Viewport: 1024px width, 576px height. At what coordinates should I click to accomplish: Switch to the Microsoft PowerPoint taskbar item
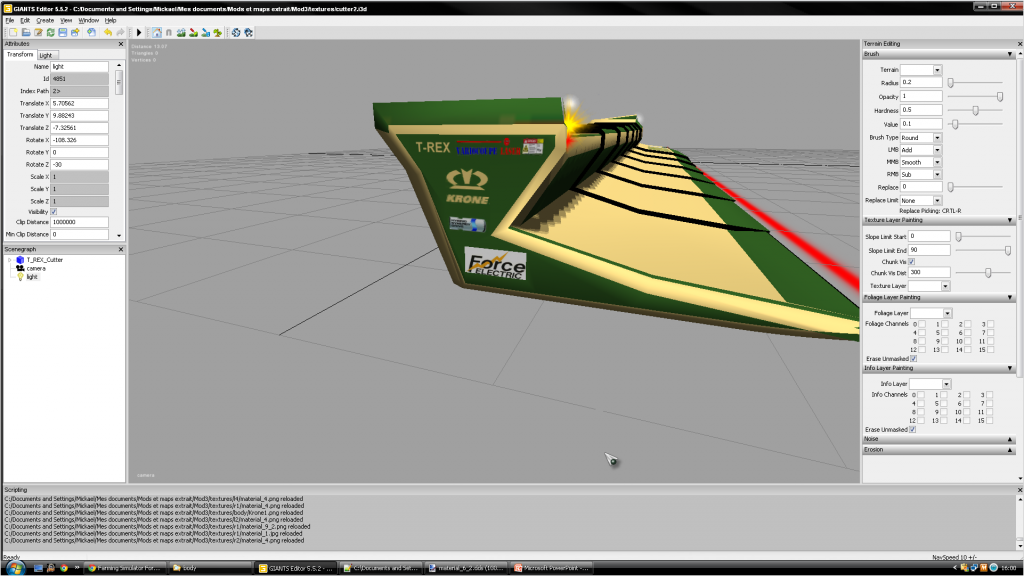[552, 568]
